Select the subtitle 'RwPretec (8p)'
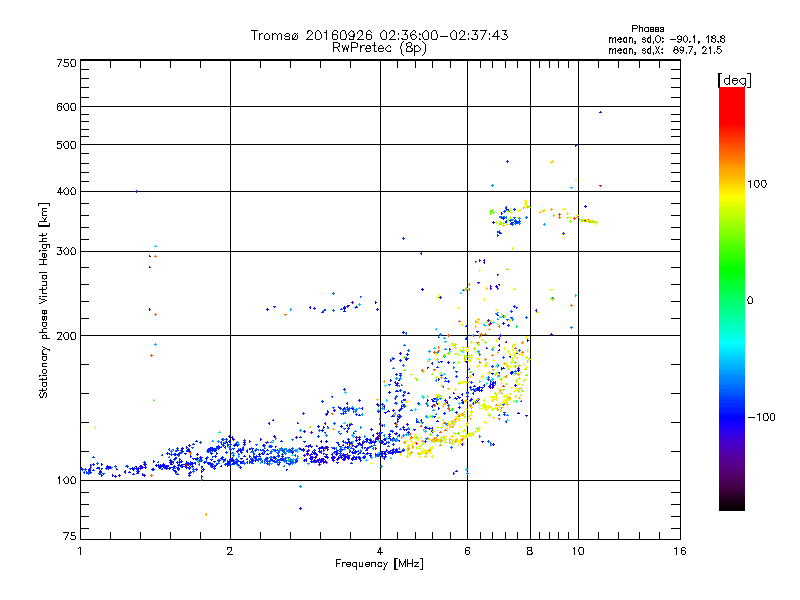 point(379,48)
